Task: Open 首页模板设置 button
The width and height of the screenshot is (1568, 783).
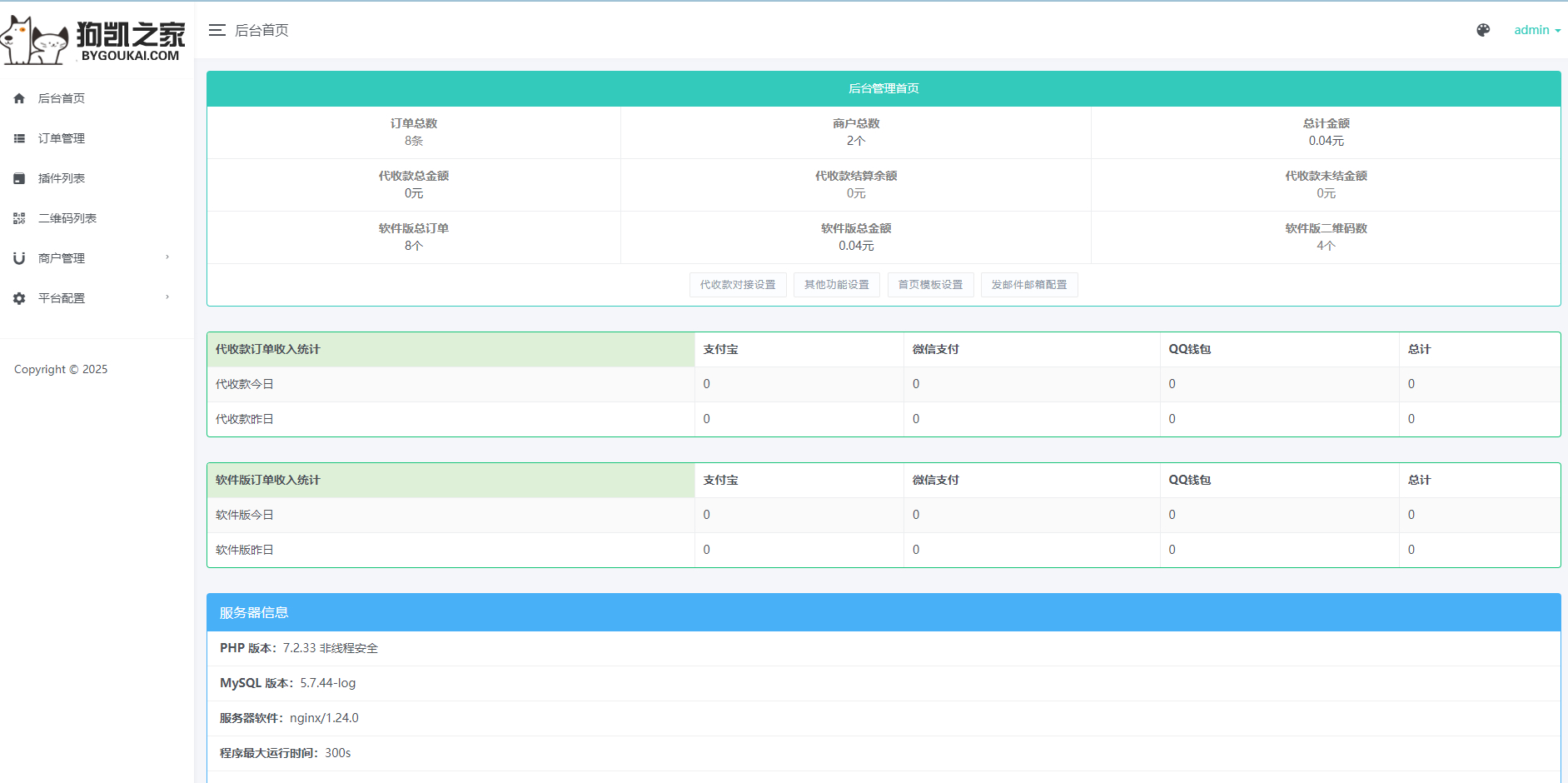Action: pyautogui.click(x=931, y=285)
